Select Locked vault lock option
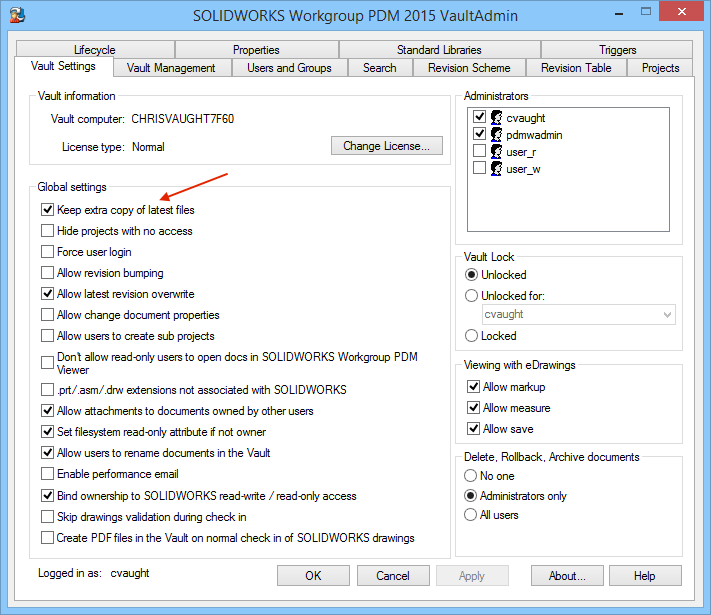This screenshot has height=615, width=711. (x=472, y=336)
